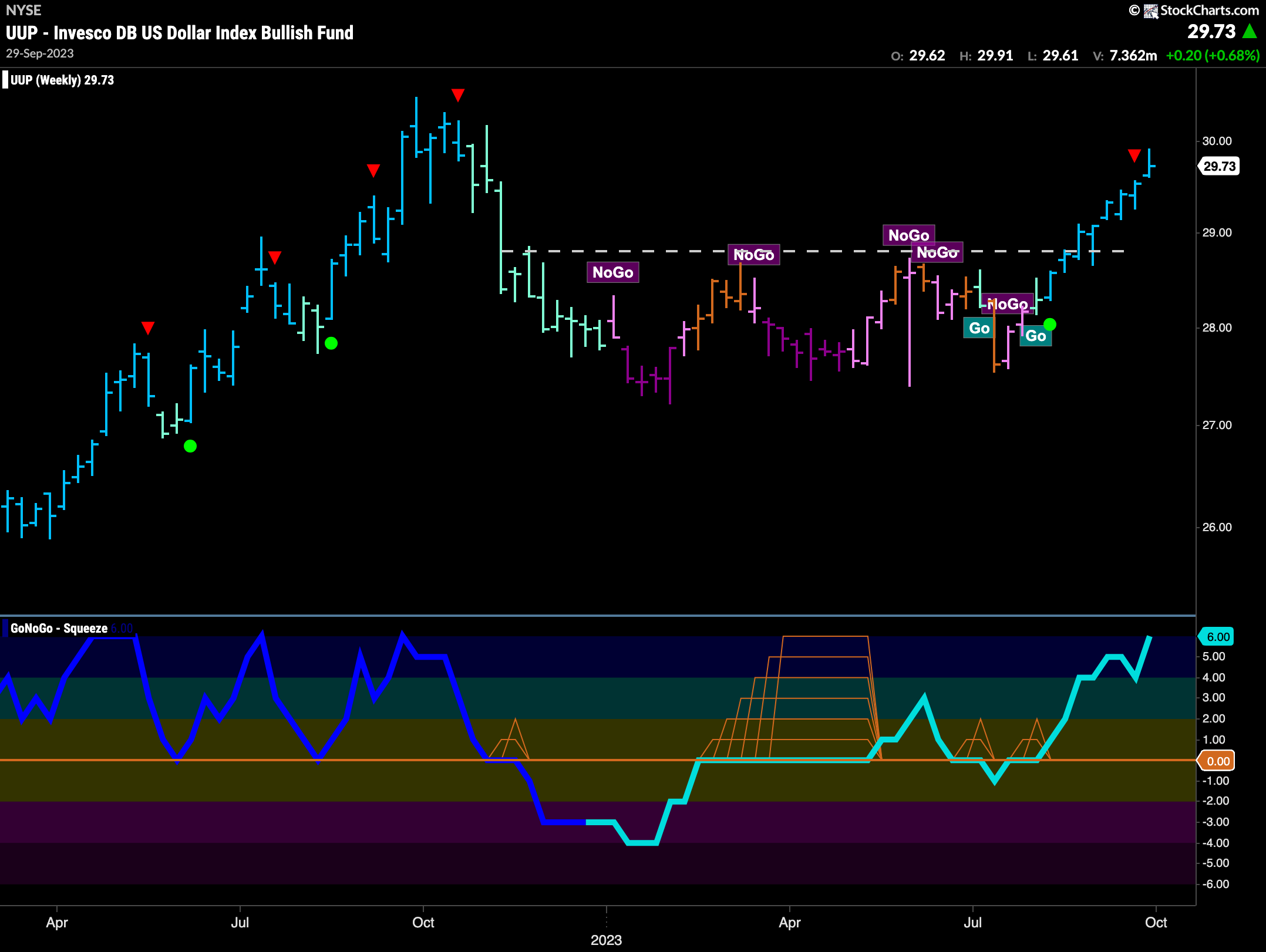Viewport: 1266px width, 952px height.
Task: Click the 29.73 price tag on the axis
Action: coord(1219,166)
